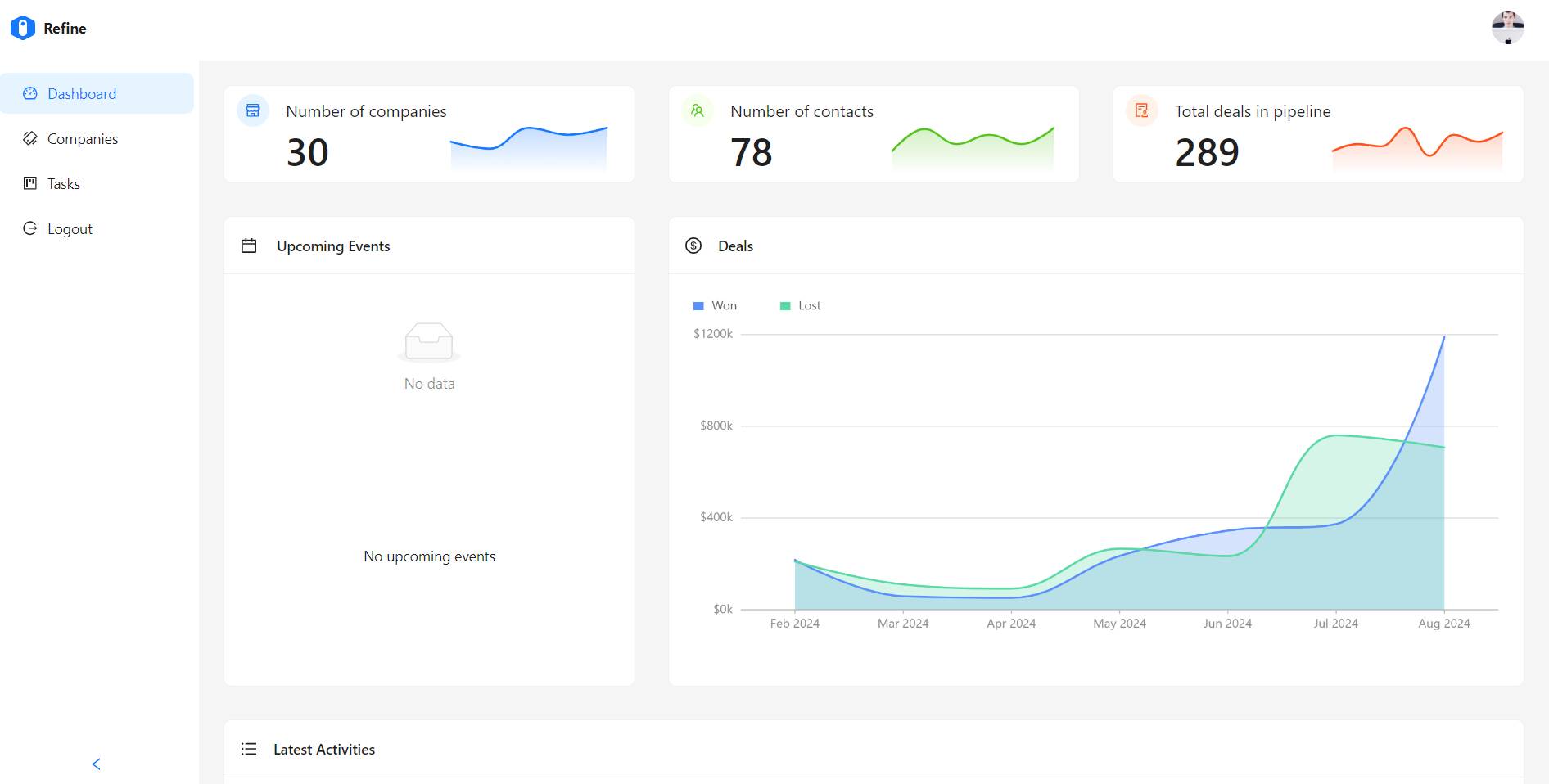Click the Tasks kanban icon

tap(30, 183)
